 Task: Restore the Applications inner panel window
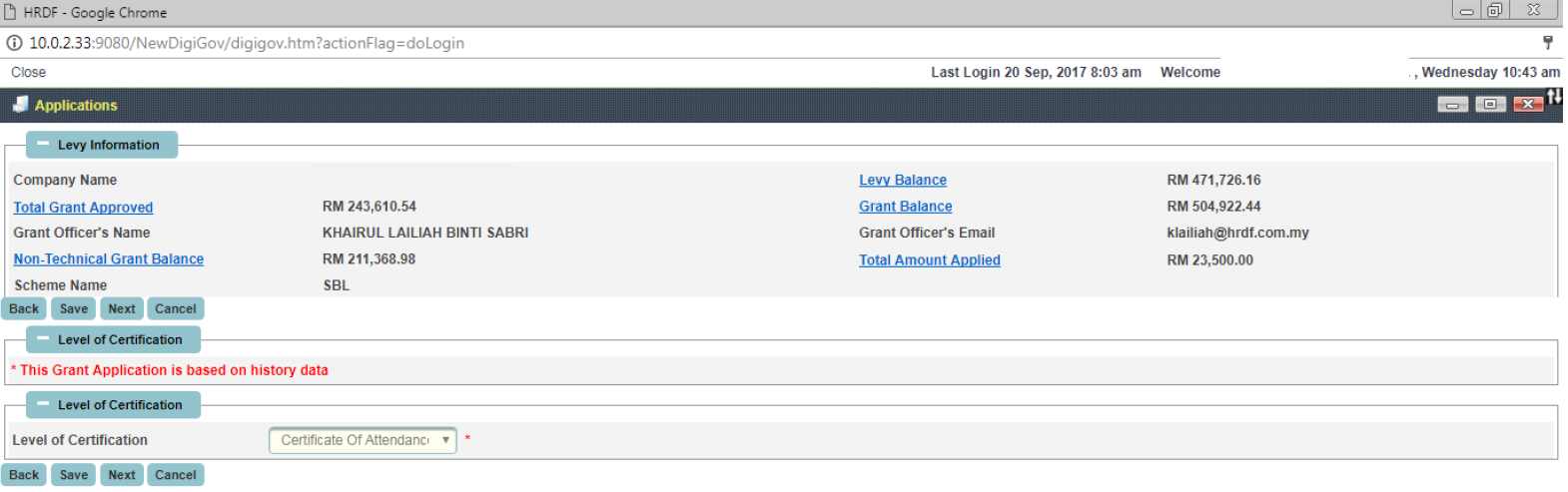[x=1490, y=105]
